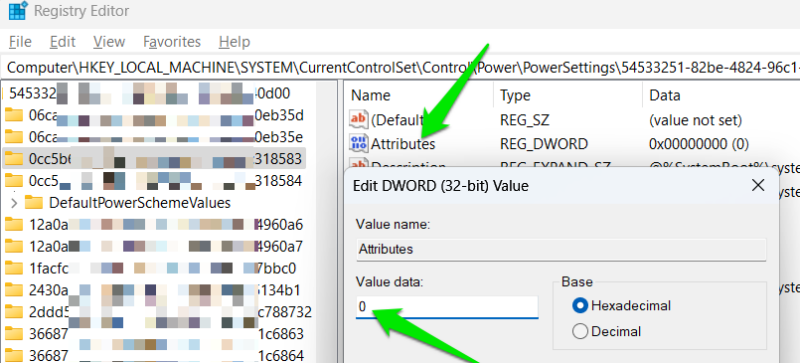This screenshot has width=800, height=363.
Task: Click the DefaultPowerSchemeValues folder icon
Action: click(34, 203)
